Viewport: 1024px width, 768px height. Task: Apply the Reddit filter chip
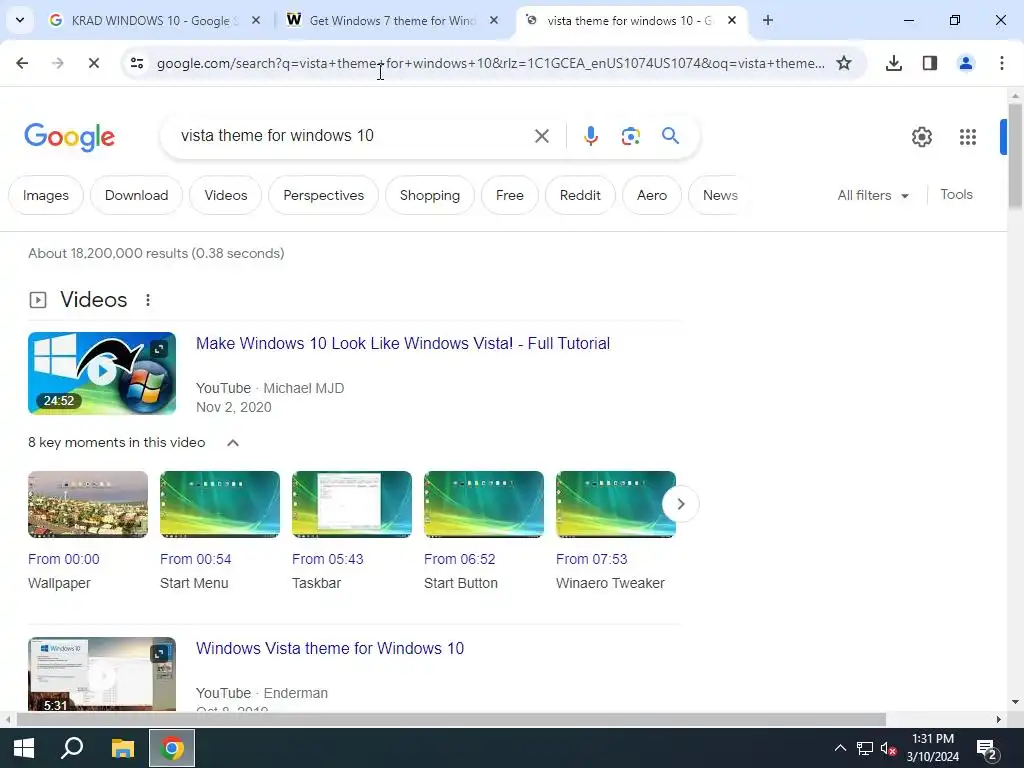click(580, 195)
